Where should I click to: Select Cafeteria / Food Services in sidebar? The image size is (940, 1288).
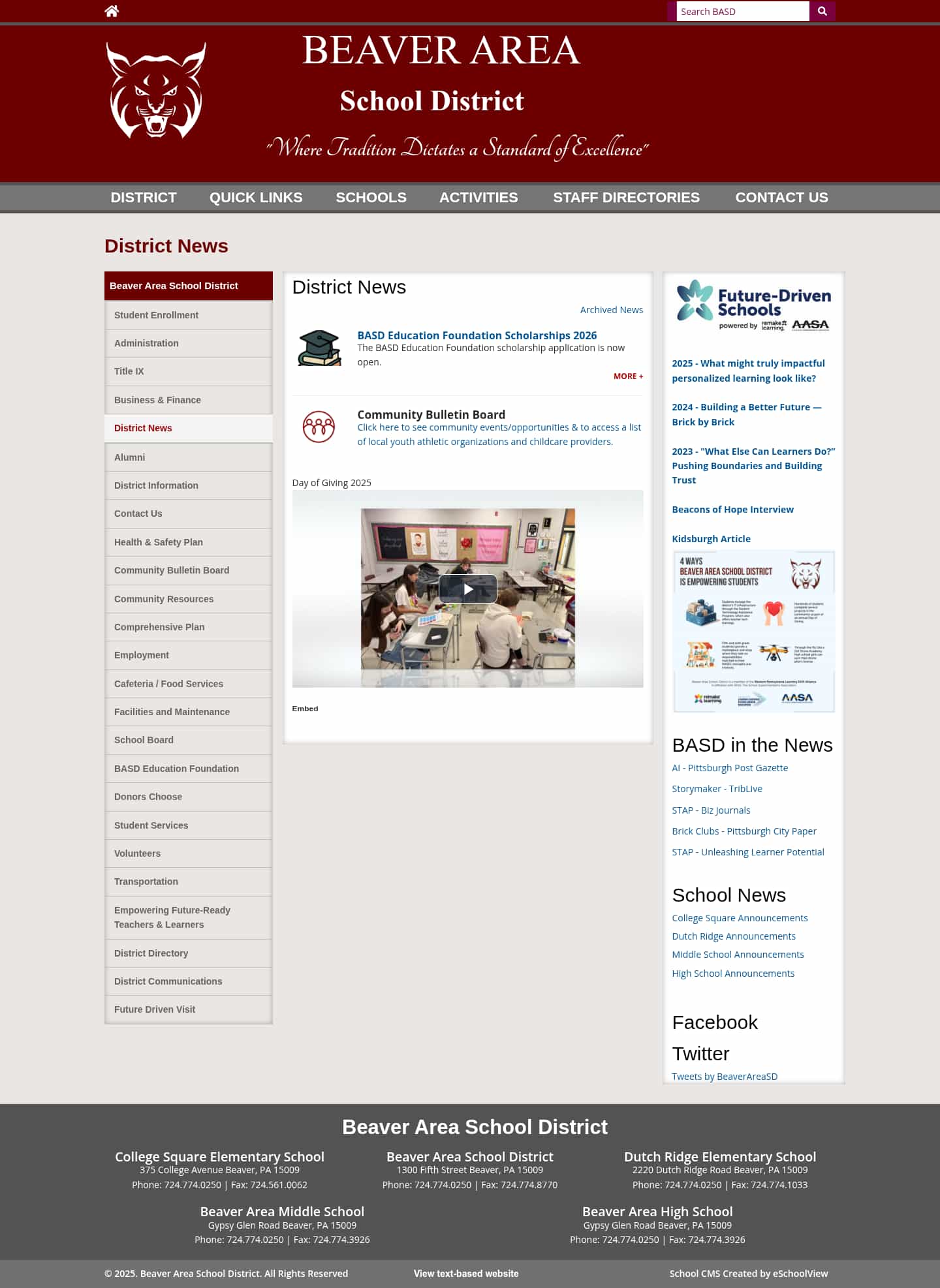pyautogui.click(x=189, y=684)
